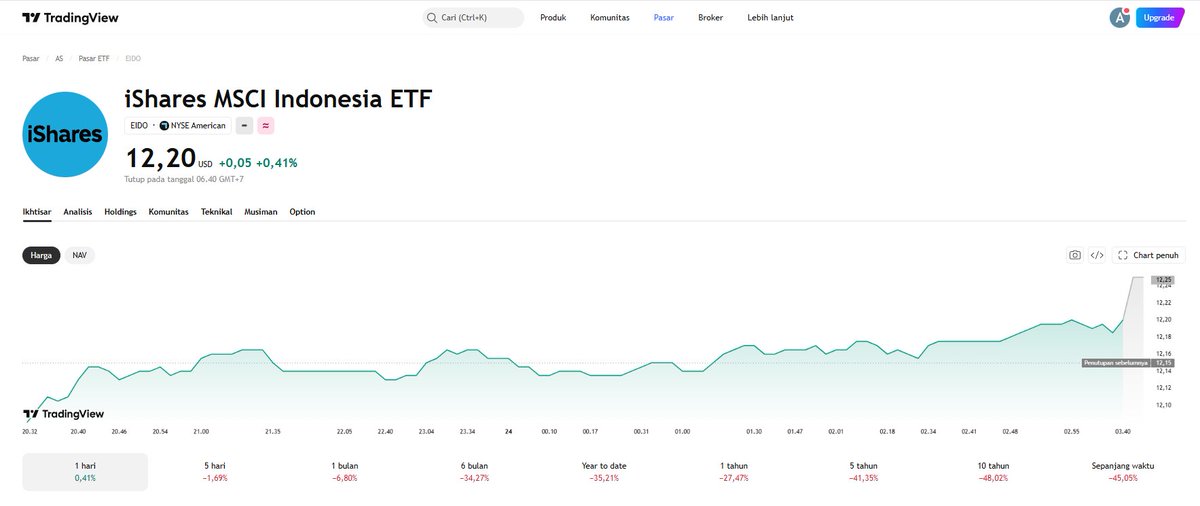Switch to the Musiman tab

pos(261,212)
